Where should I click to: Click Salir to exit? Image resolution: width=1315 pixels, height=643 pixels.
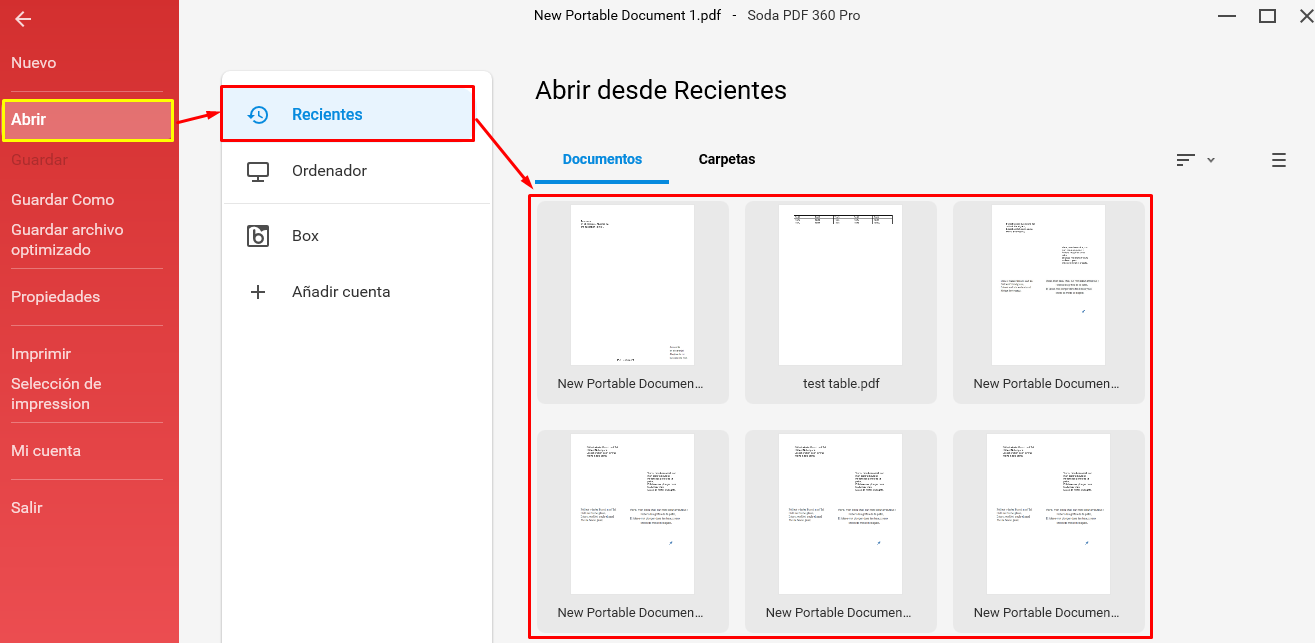[27, 508]
